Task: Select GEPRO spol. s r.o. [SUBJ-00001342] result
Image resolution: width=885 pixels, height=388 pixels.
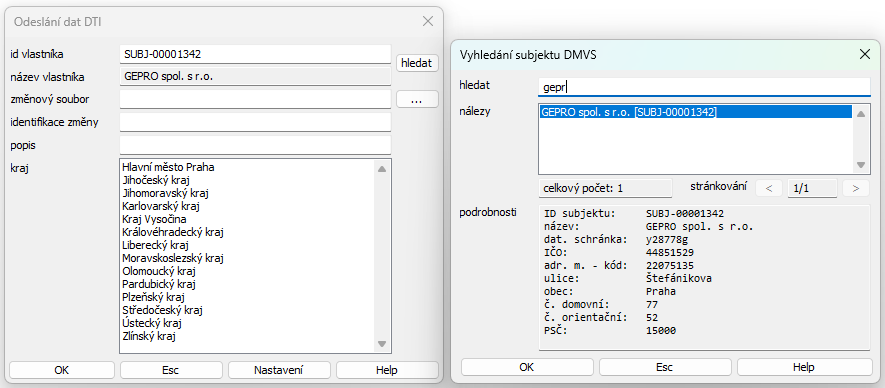Action: point(695,112)
